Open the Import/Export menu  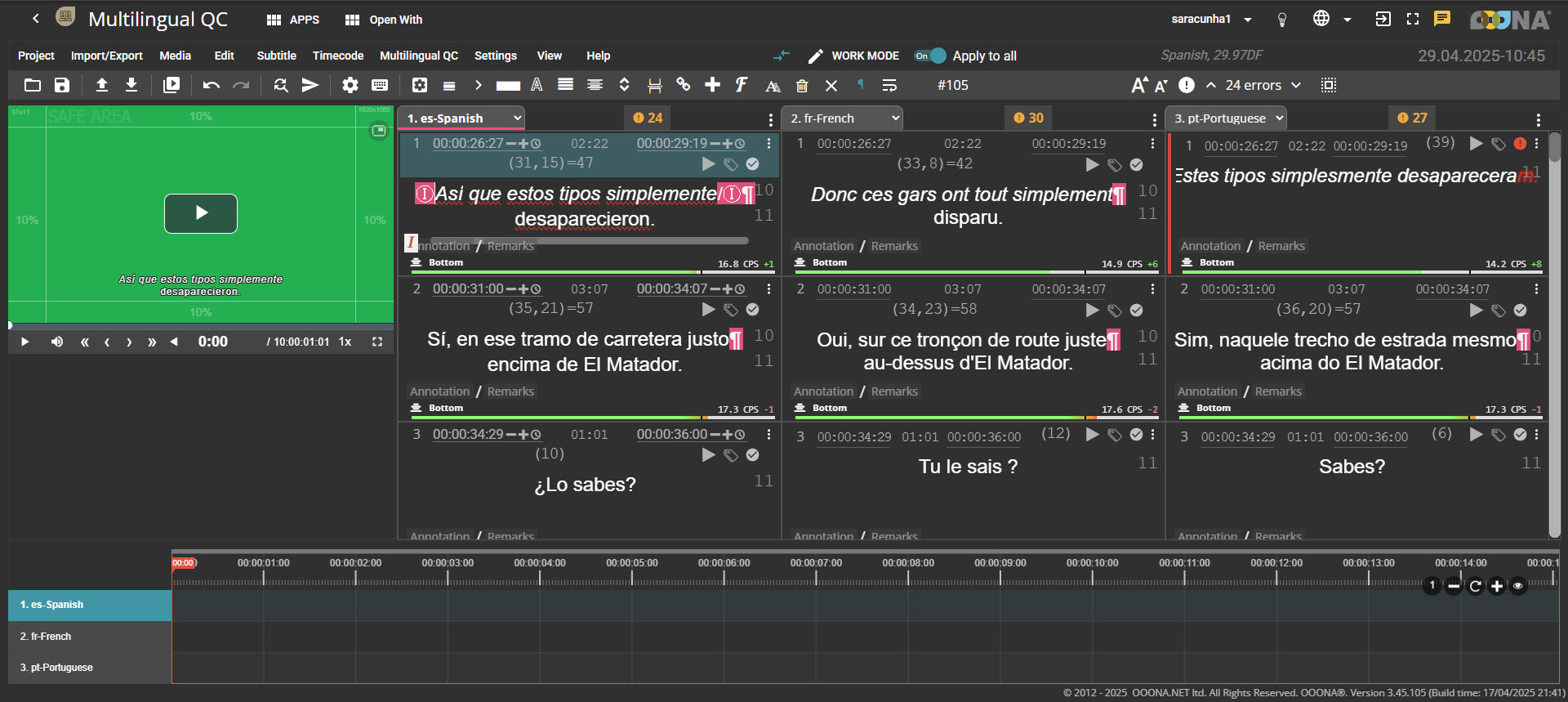tap(106, 56)
